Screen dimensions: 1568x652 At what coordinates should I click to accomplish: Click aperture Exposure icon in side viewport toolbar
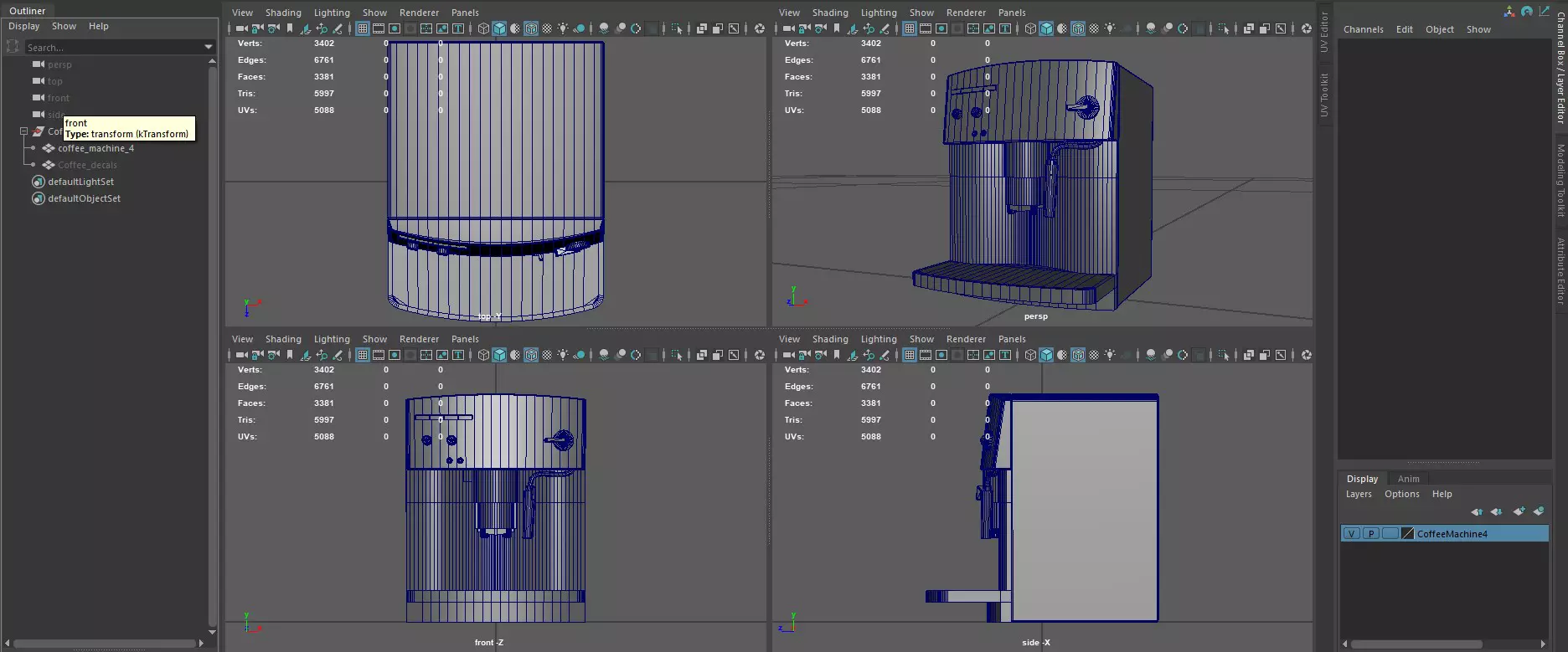1307,355
